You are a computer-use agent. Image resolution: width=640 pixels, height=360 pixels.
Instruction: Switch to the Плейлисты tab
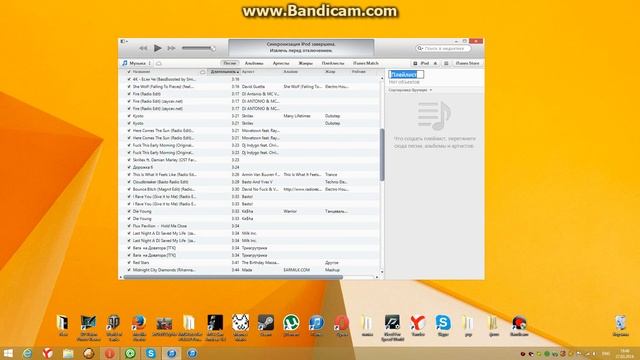click(333, 63)
